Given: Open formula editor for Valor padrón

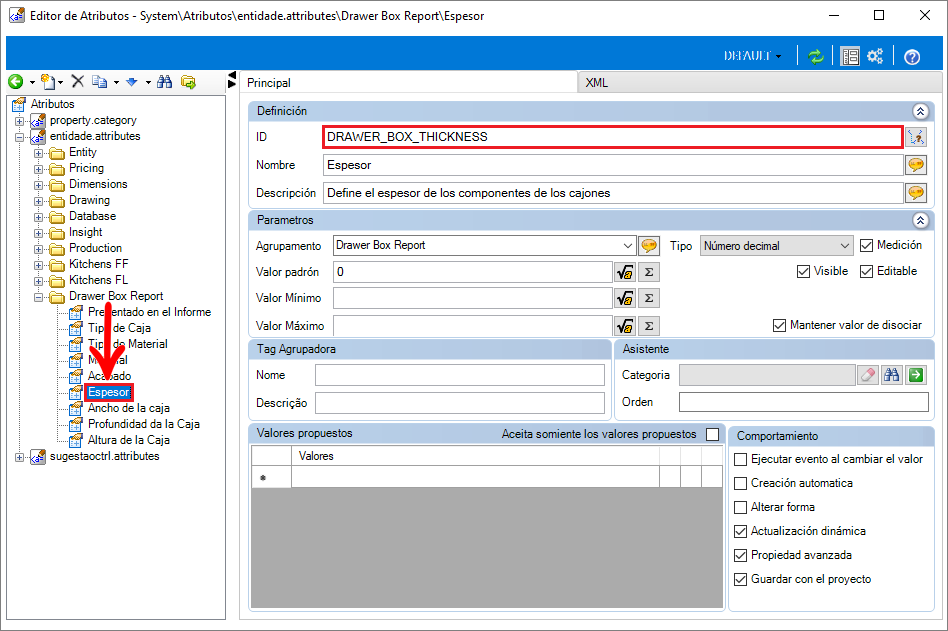Looking at the screenshot, I should coord(625,272).
